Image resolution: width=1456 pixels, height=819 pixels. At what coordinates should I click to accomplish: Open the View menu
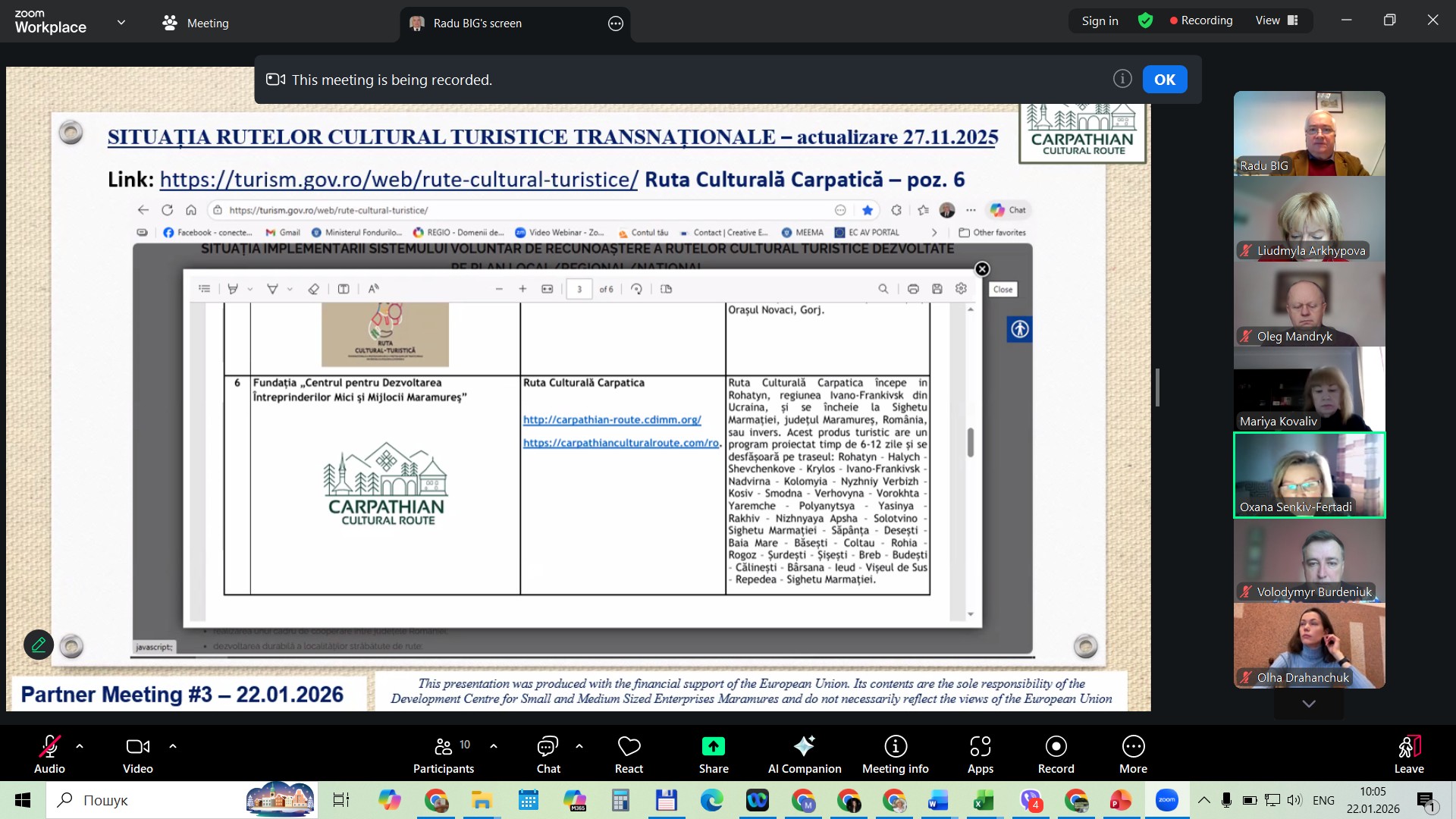point(1276,20)
